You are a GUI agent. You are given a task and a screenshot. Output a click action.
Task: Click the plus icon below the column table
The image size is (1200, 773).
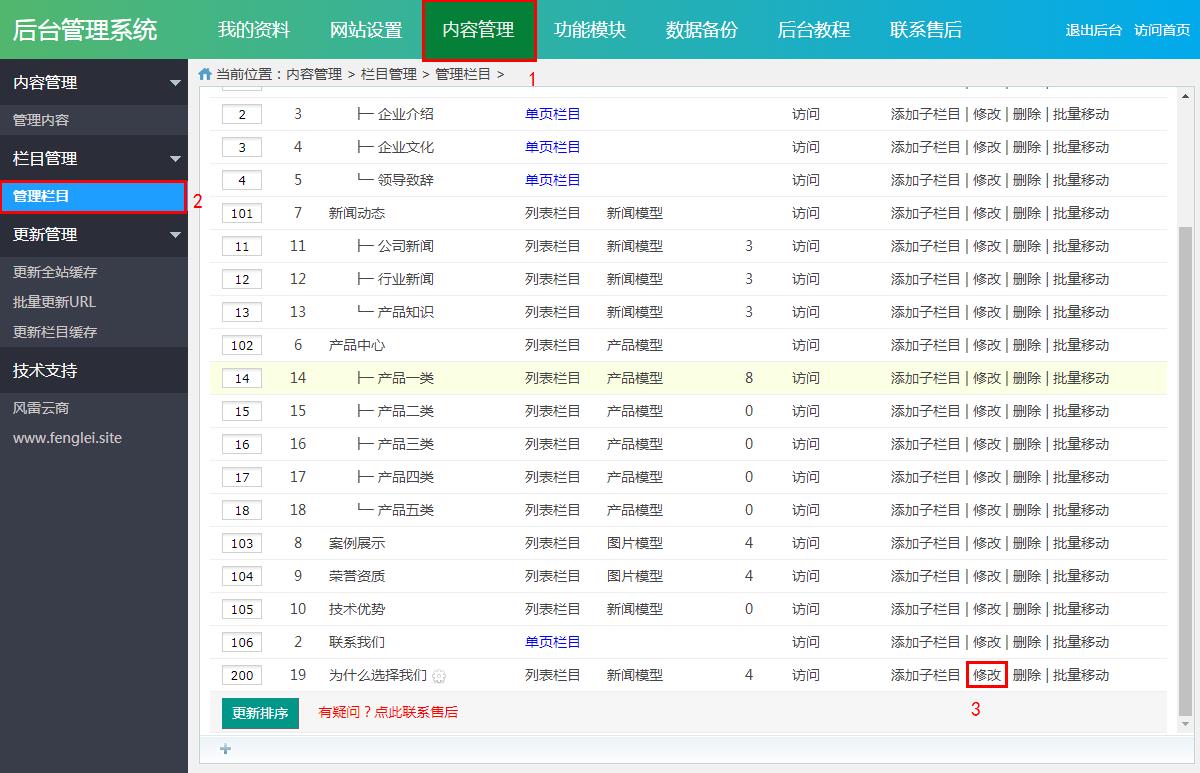pyautogui.click(x=225, y=748)
